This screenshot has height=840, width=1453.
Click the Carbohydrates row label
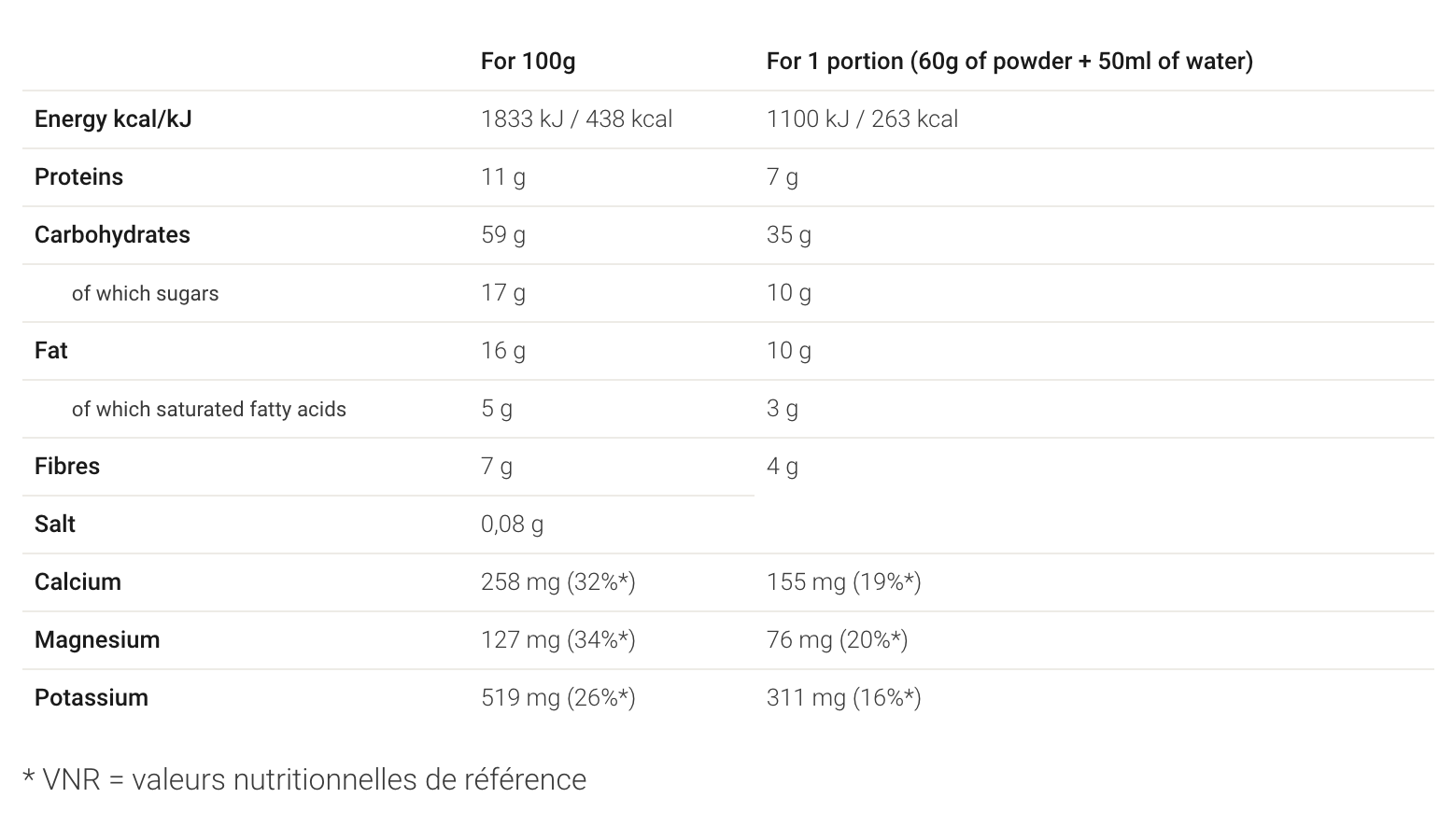112,235
